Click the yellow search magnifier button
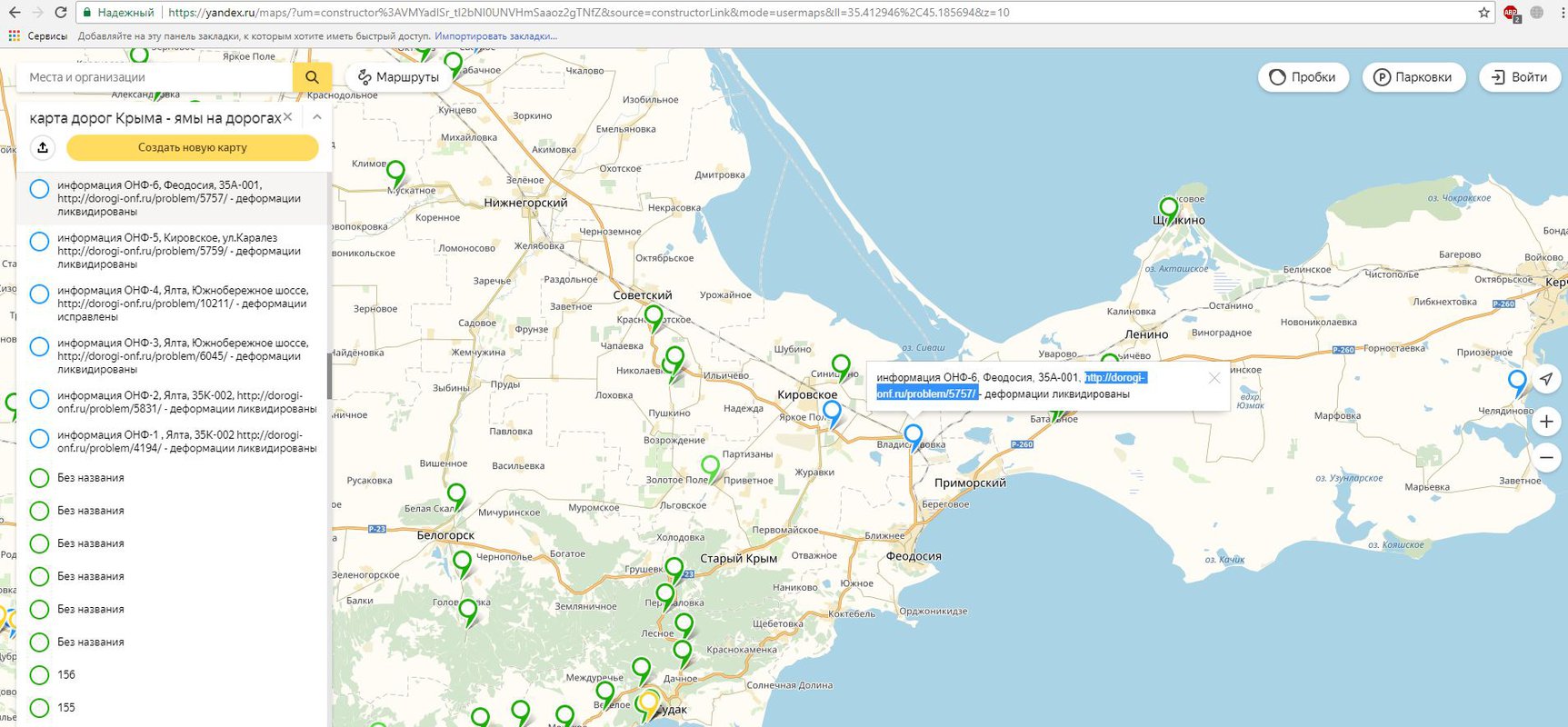 click(x=312, y=77)
